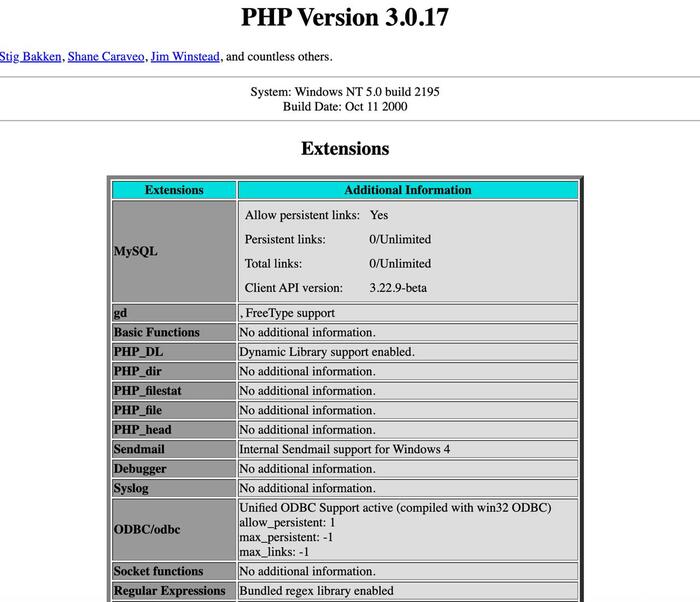Click the Sendmail extension row label
The height and width of the screenshot is (602, 700).
[x=138, y=449]
